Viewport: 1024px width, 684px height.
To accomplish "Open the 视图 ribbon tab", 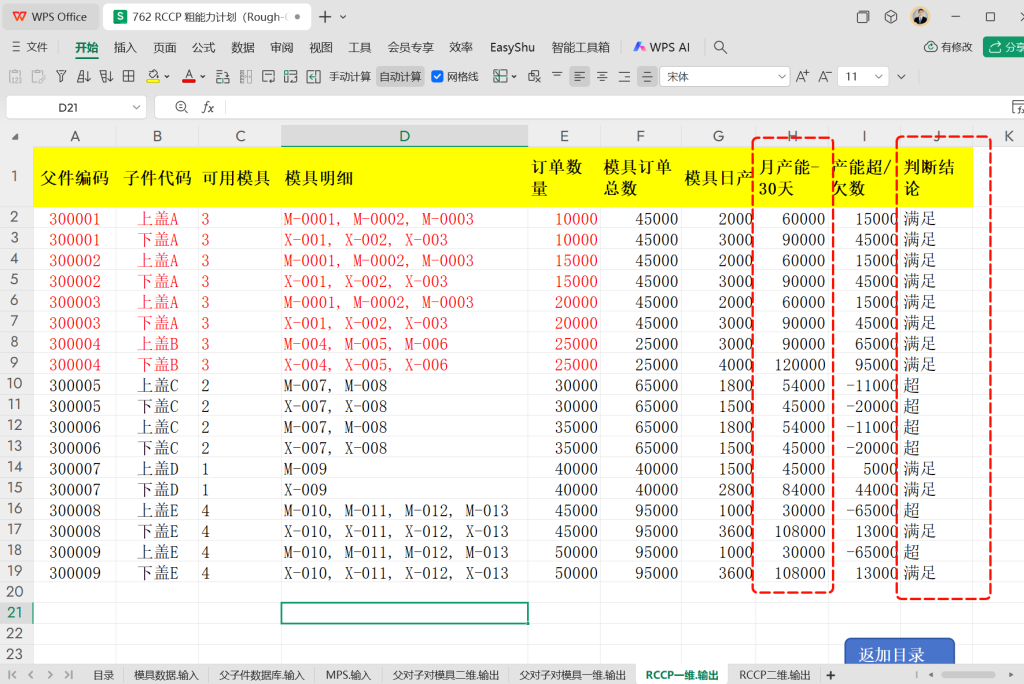I will pyautogui.click(x=321, y=47).
